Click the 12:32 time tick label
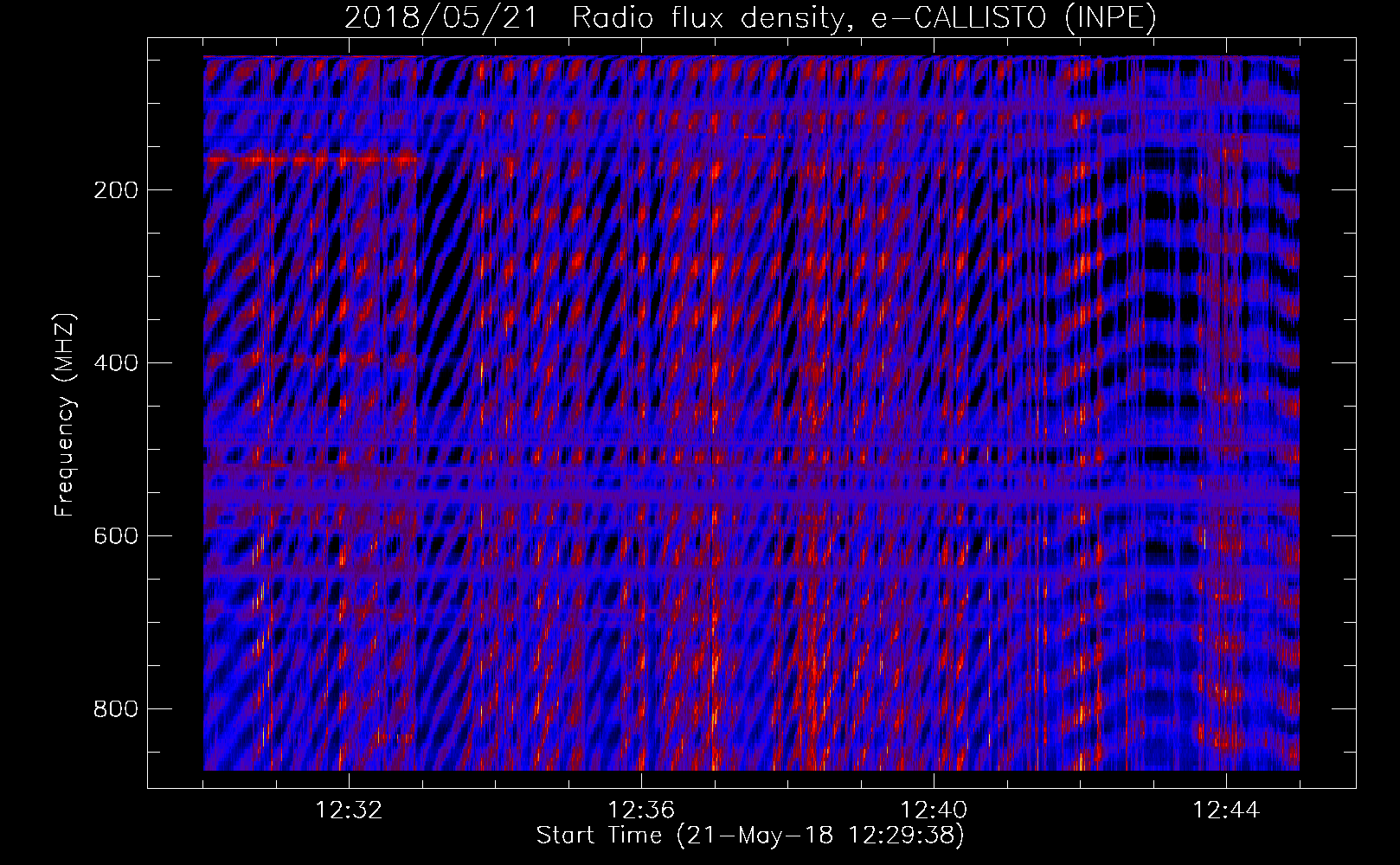1400x865 pixels. click(349, 811)
